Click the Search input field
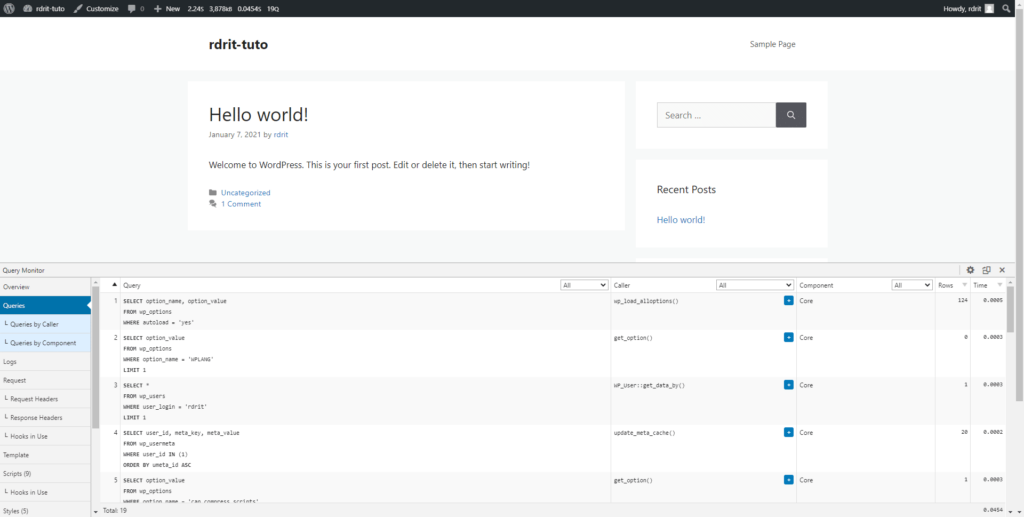 pos(715,115)
